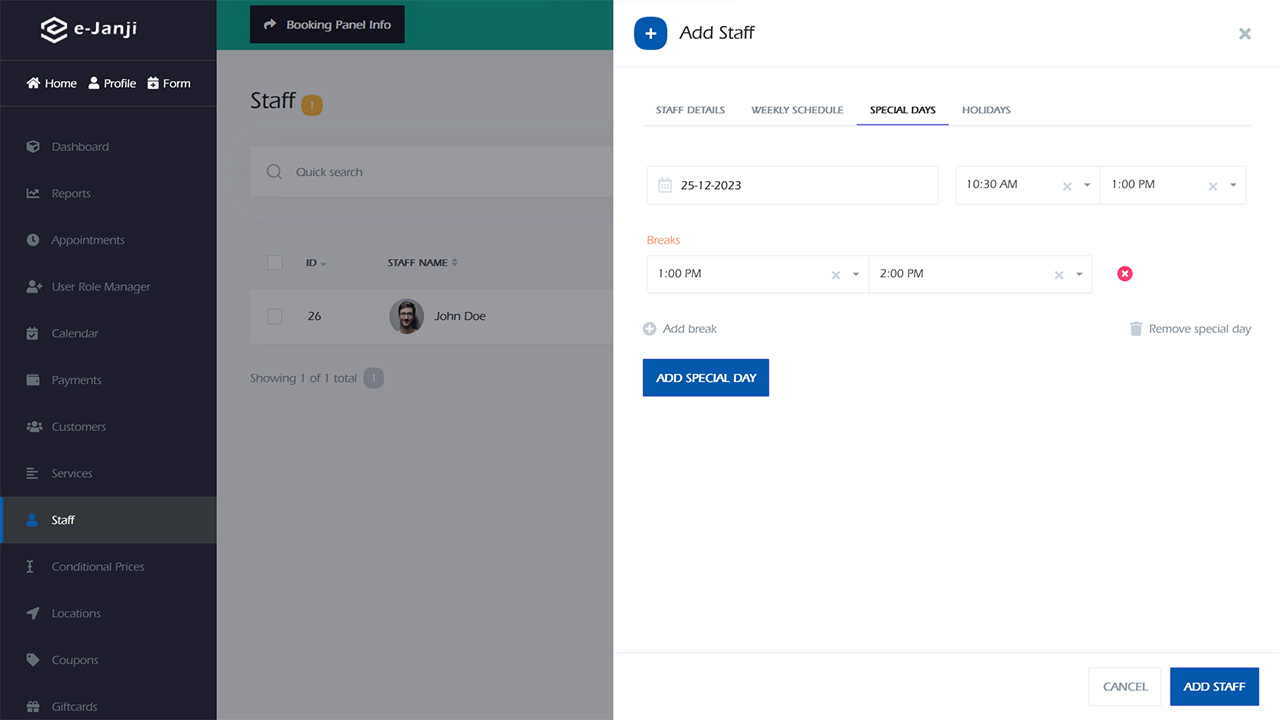Open Services list icon in sidebar

click(x=33, y=473)
